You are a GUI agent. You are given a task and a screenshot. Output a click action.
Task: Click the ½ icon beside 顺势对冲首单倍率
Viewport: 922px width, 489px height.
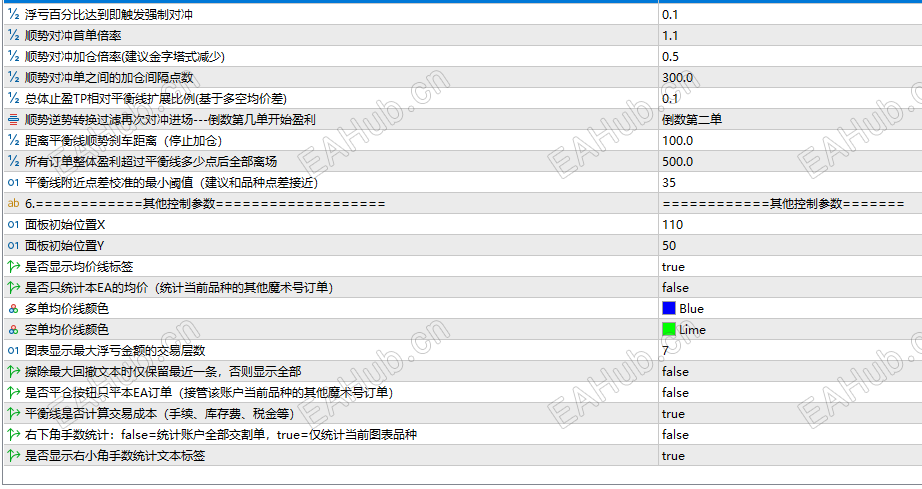pos(14,36)
